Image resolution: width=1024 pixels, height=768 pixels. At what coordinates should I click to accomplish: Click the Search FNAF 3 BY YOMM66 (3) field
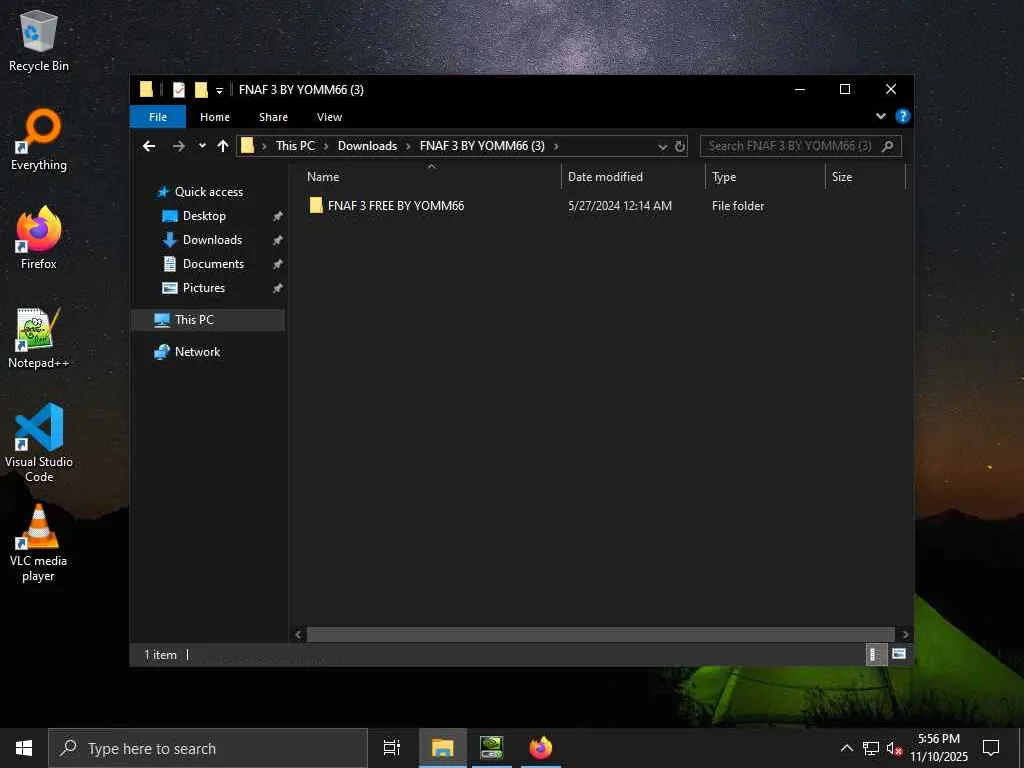801,146
